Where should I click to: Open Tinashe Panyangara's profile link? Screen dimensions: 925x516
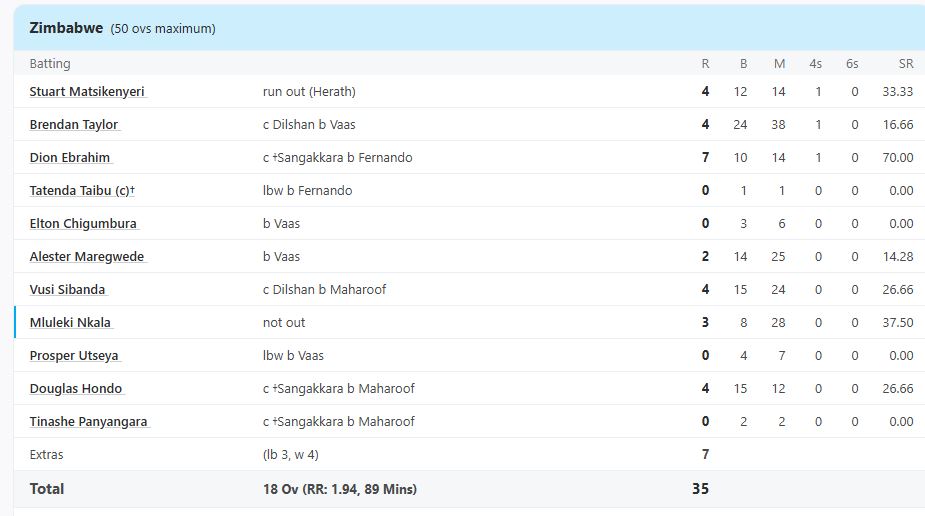tap(88, 422)
